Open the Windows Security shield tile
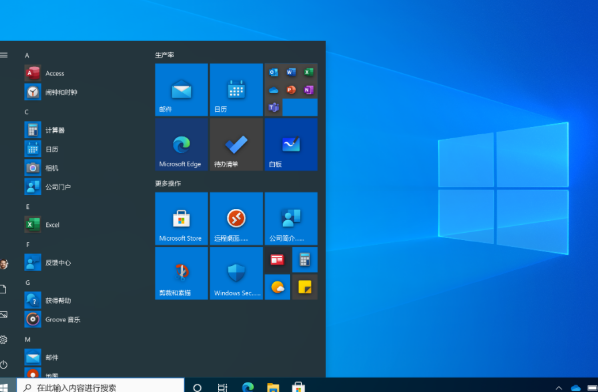This screenshot has height=392, width=598. 236,273
